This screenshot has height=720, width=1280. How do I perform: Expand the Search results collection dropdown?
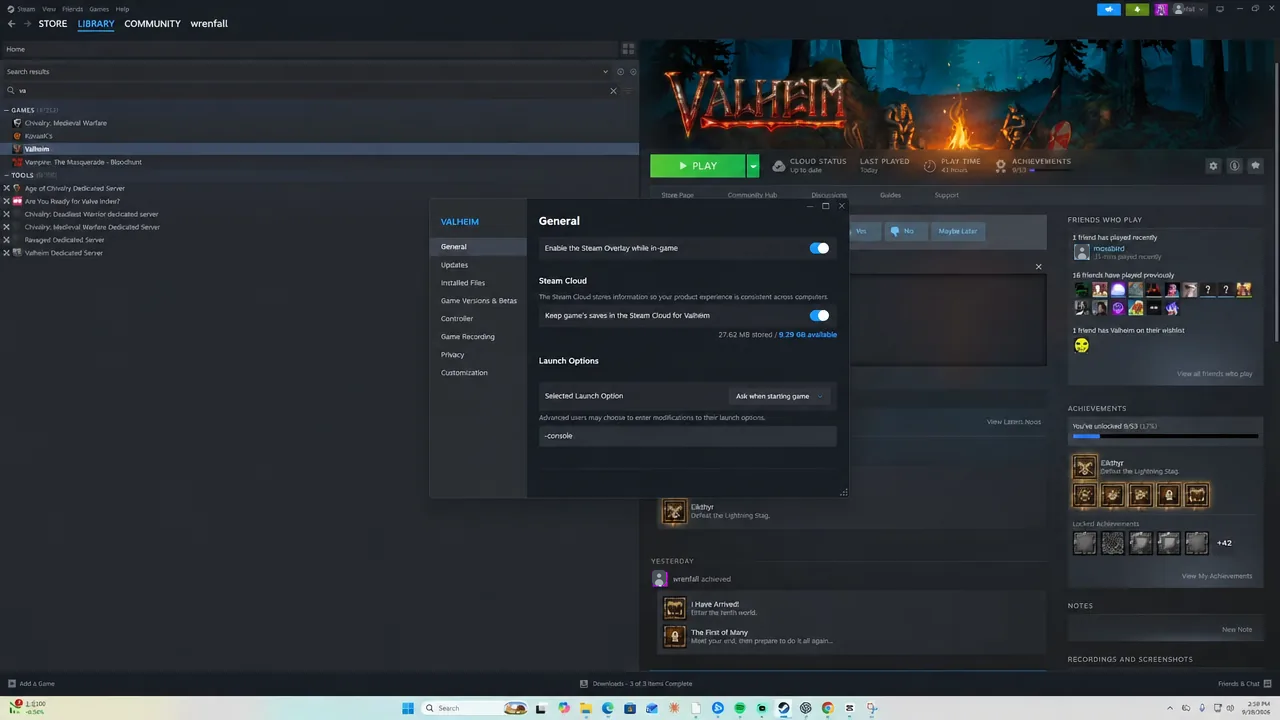605,72
